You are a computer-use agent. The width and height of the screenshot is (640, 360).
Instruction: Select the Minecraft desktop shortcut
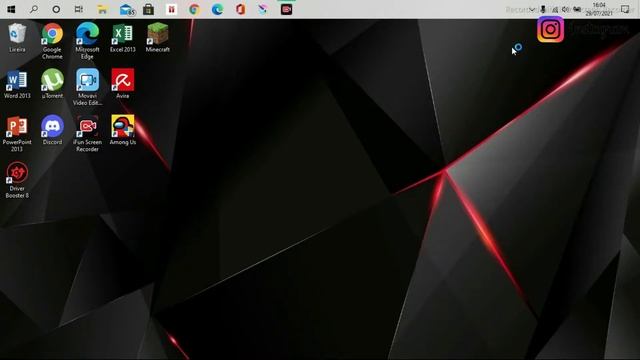(x=158, y=38)
